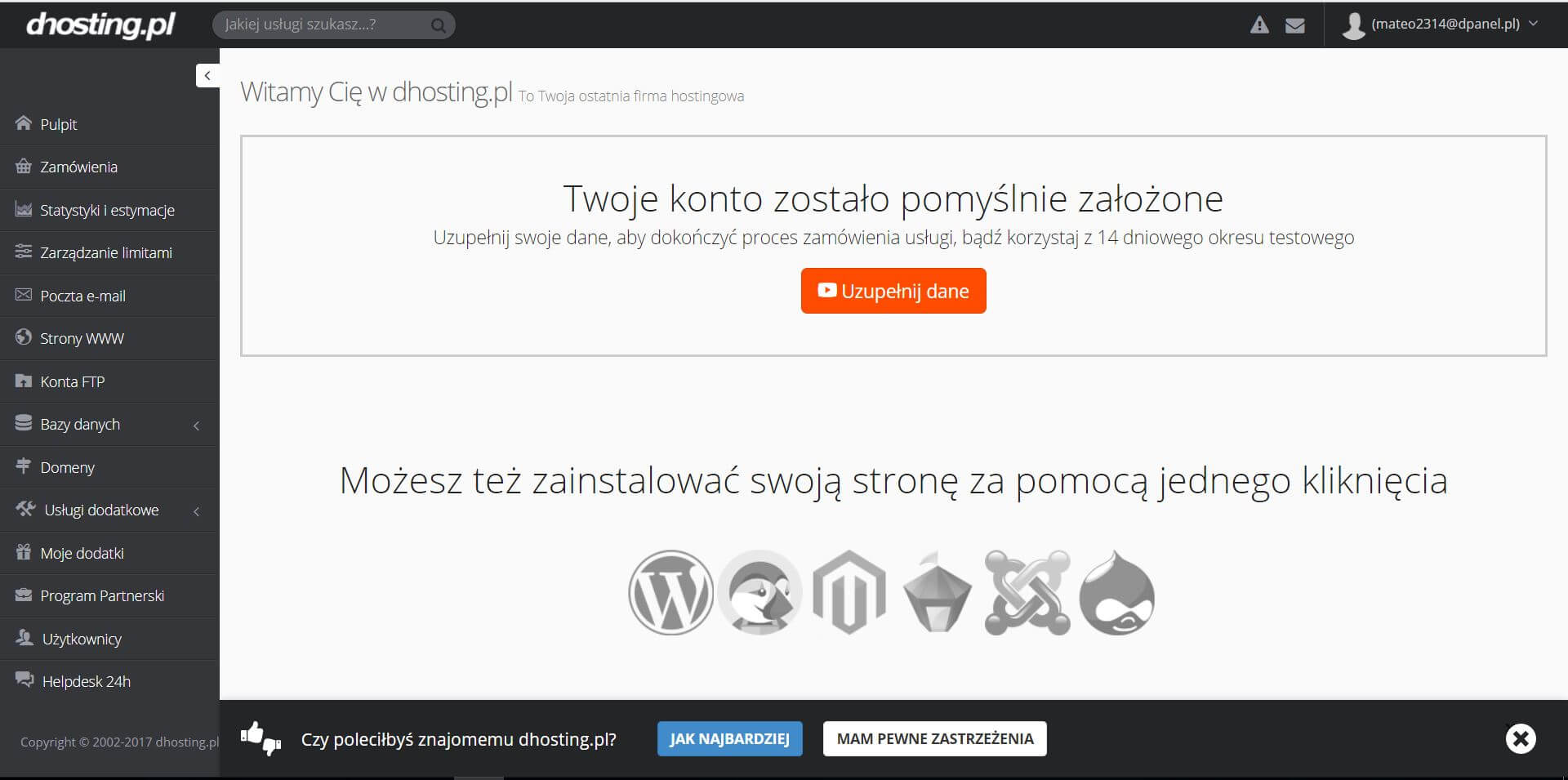Viewport: 1568px width, 780px height.
Task: Install Joomla with its logo icon
Action: click(x=1027, y=593)
